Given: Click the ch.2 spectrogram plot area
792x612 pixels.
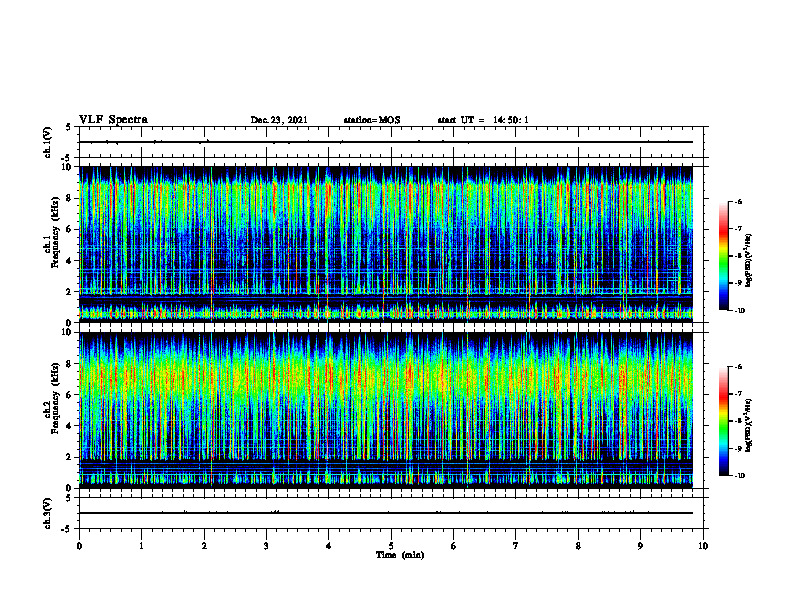Looking at the screenshot, I should (386, 410).
